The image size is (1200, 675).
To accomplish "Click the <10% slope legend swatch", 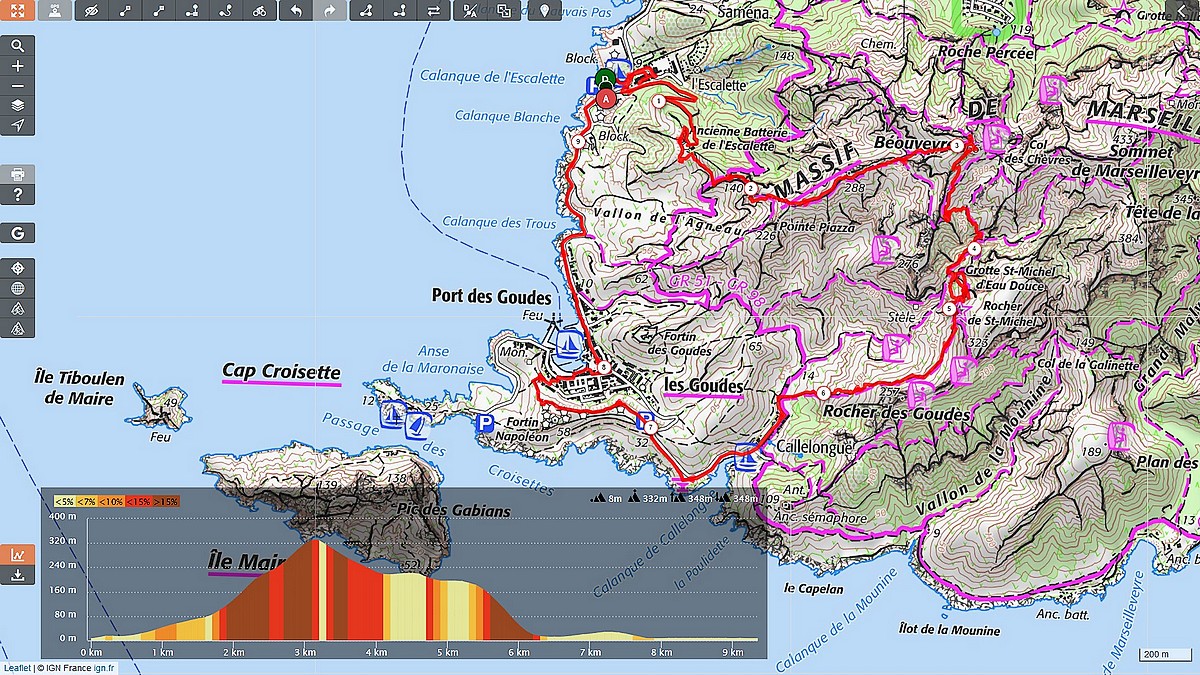I will [x=110, y=501].
